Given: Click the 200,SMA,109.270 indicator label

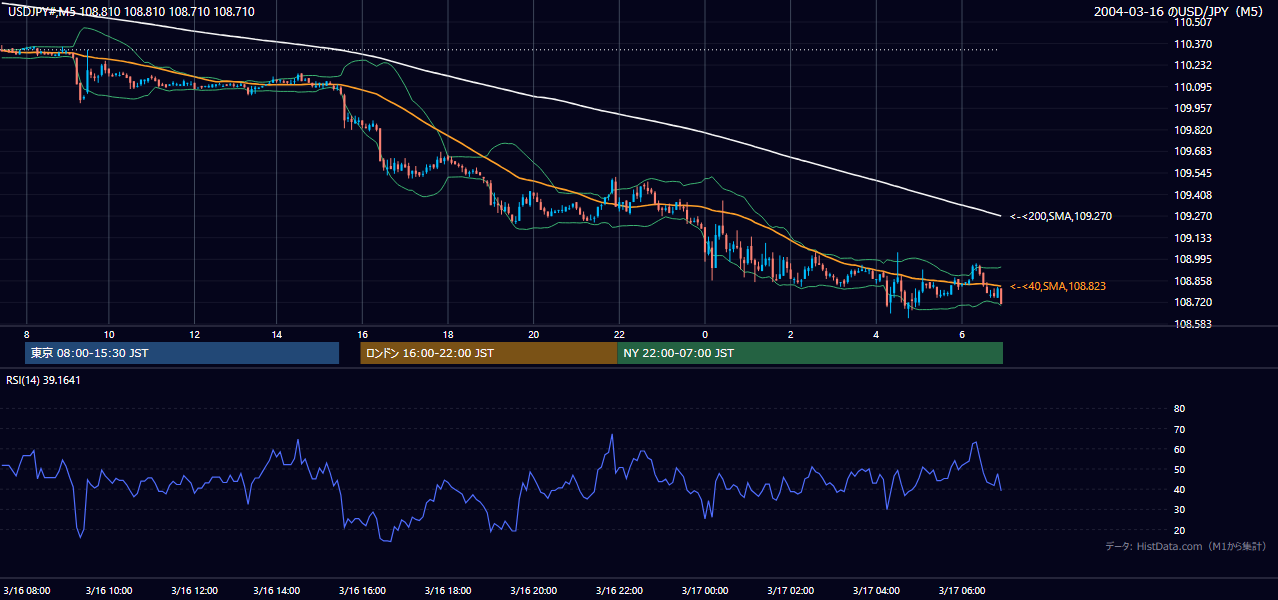Looking at the screenshot, I should click(1061, 216).
